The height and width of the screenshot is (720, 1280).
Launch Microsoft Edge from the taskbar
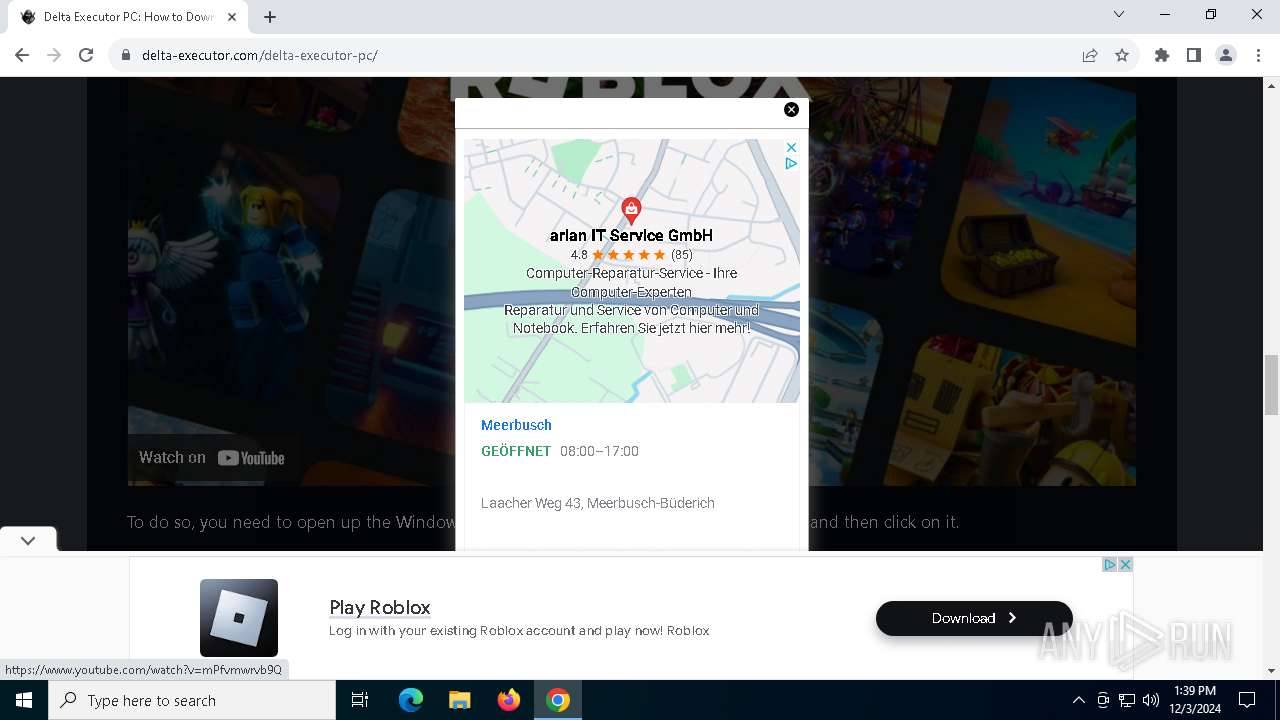[411, 700]
